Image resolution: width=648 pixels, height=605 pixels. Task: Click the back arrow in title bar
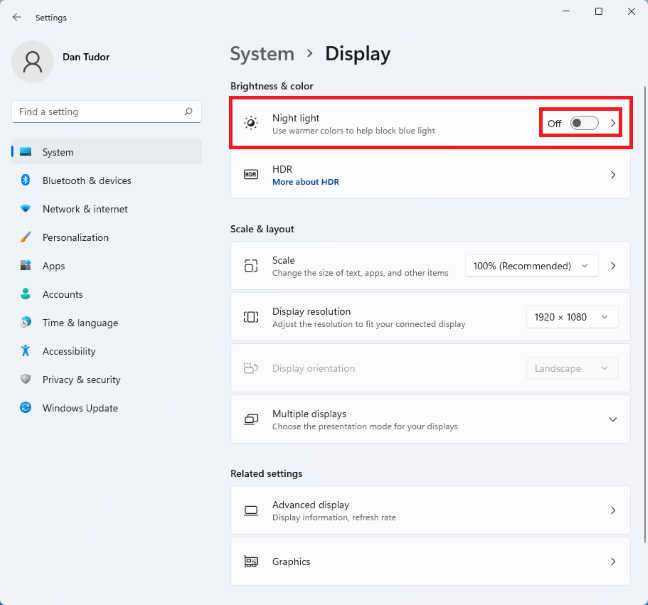(16, 17)
